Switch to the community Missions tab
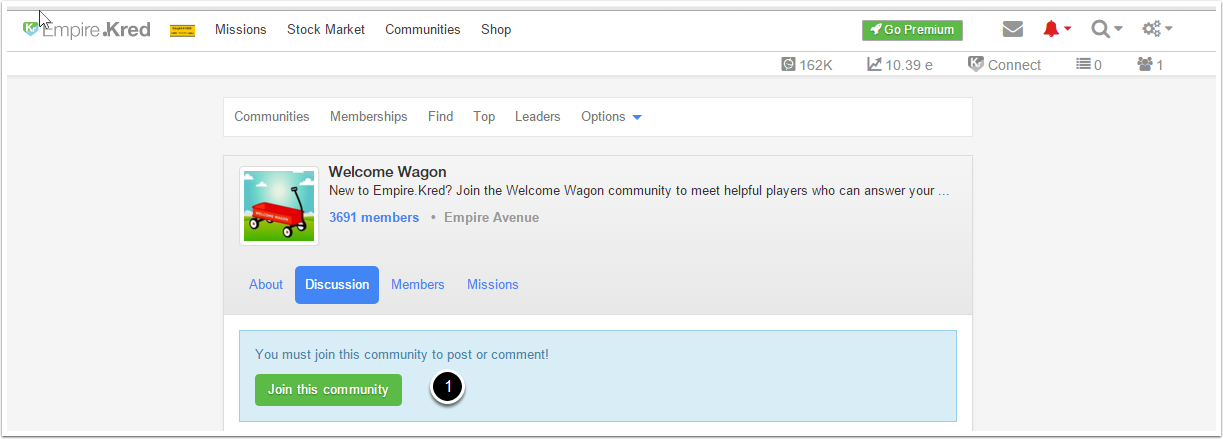The image size is (1223, 439). (x=493, y=285)
